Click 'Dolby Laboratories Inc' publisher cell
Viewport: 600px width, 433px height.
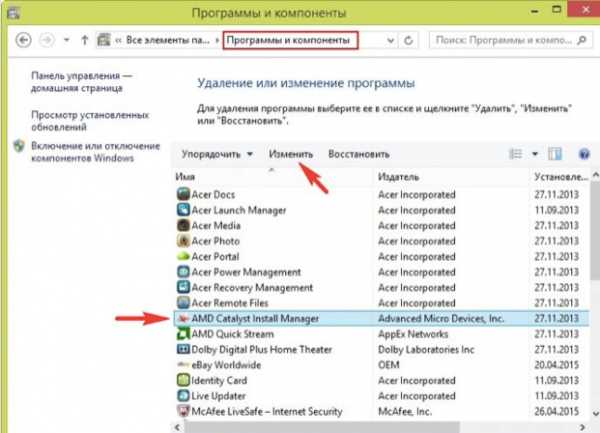tap(426, 349)
